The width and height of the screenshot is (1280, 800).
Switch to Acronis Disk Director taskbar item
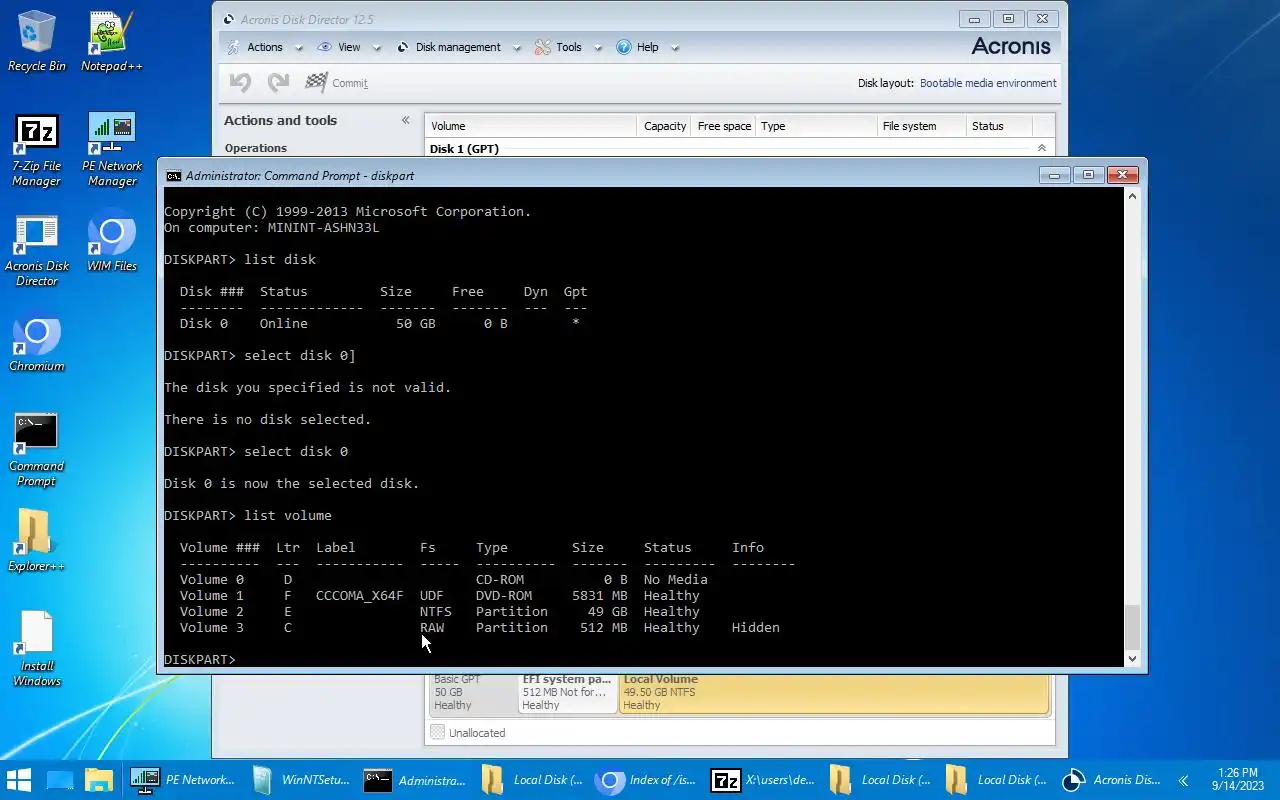pos(1111,780)
